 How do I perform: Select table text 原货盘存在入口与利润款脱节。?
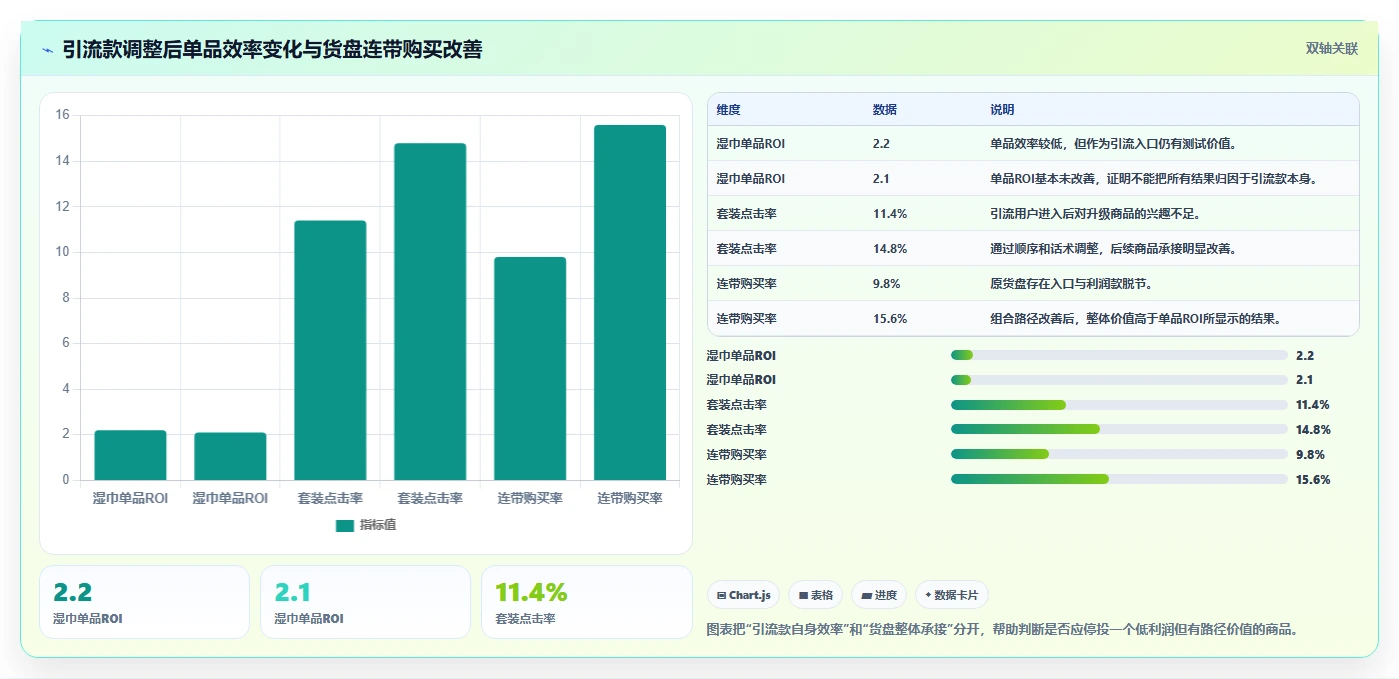[x=1071, y=284]
